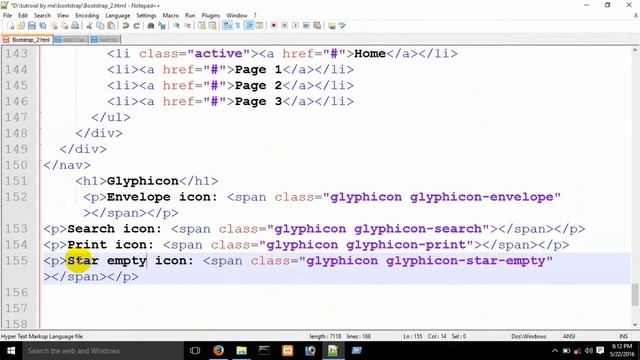The image size is (640, 360).
Task: Open the Window menu
Action: (237, 16)
